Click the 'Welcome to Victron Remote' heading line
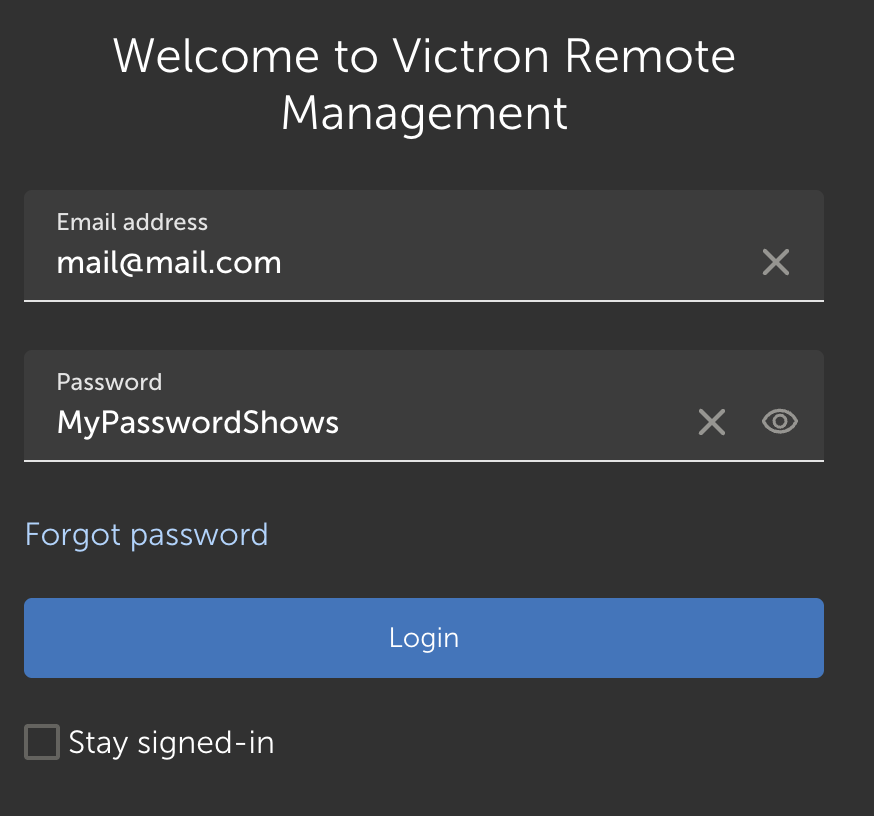 [424, 57]
